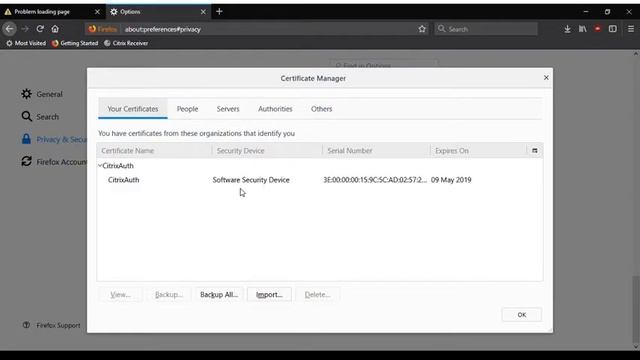This screenshot has width=640, height=360.
Task: Open the Library icon in toolbar
Action: click(x=582, y=29)
